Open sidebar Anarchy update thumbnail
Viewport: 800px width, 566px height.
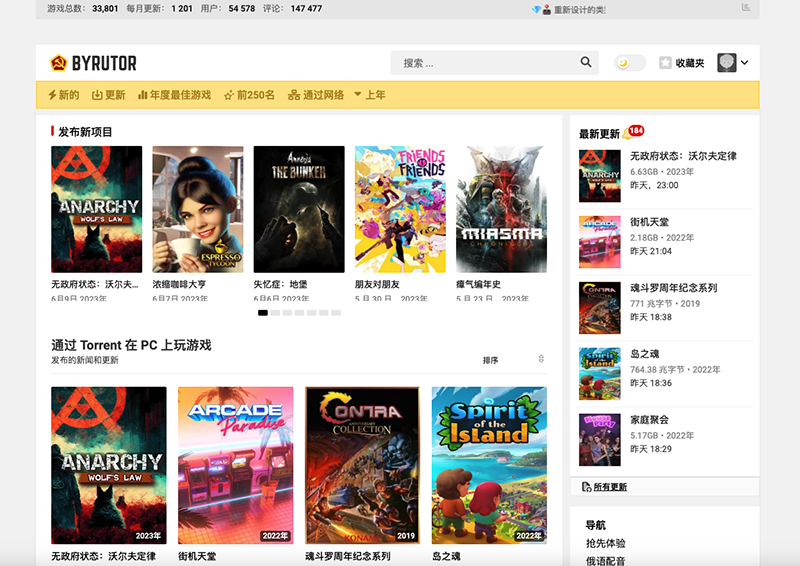click(x=600, y=176)
